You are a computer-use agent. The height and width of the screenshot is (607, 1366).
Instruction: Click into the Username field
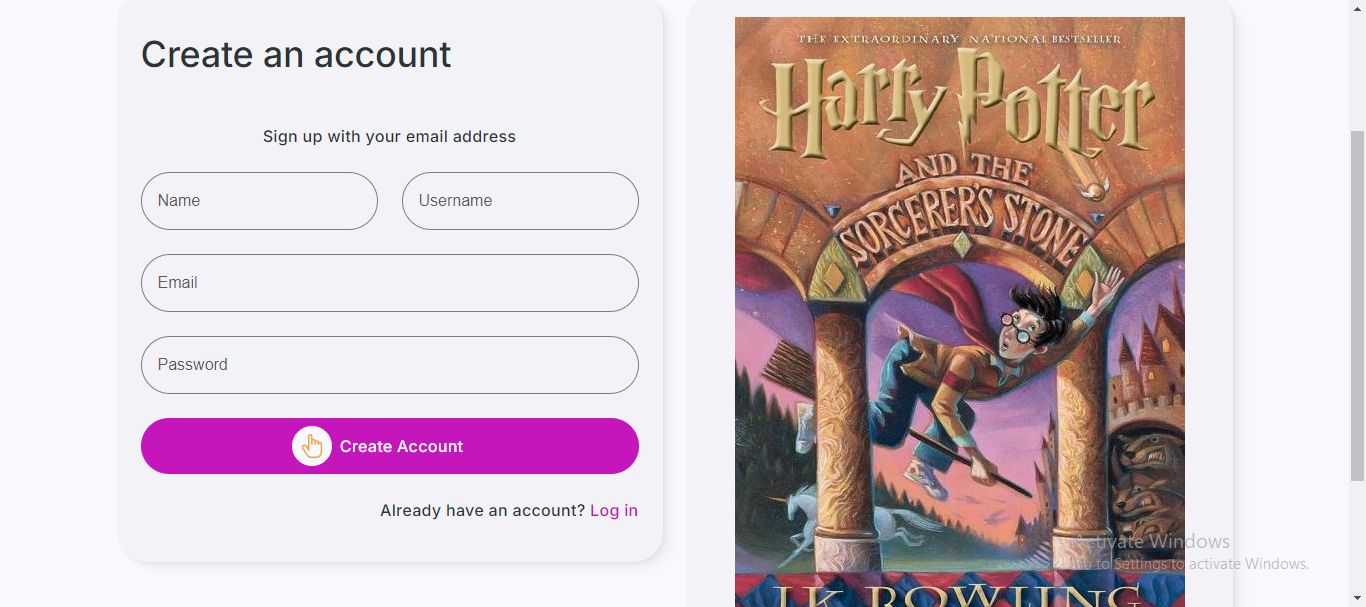point(520,201)
